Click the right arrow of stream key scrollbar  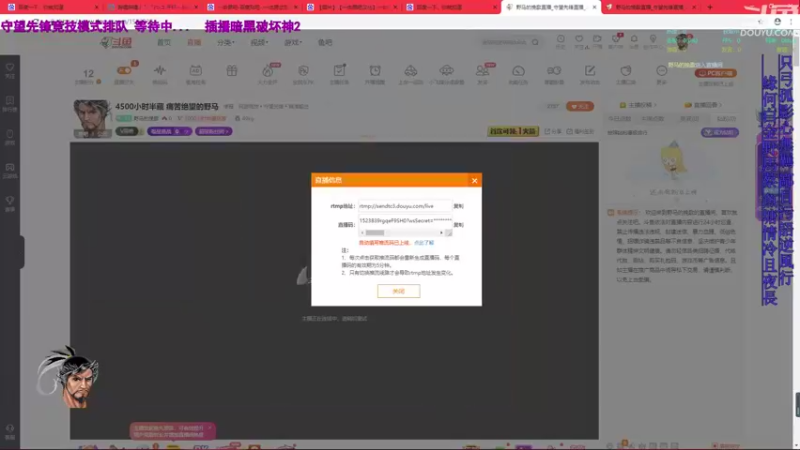pos(441,233)
